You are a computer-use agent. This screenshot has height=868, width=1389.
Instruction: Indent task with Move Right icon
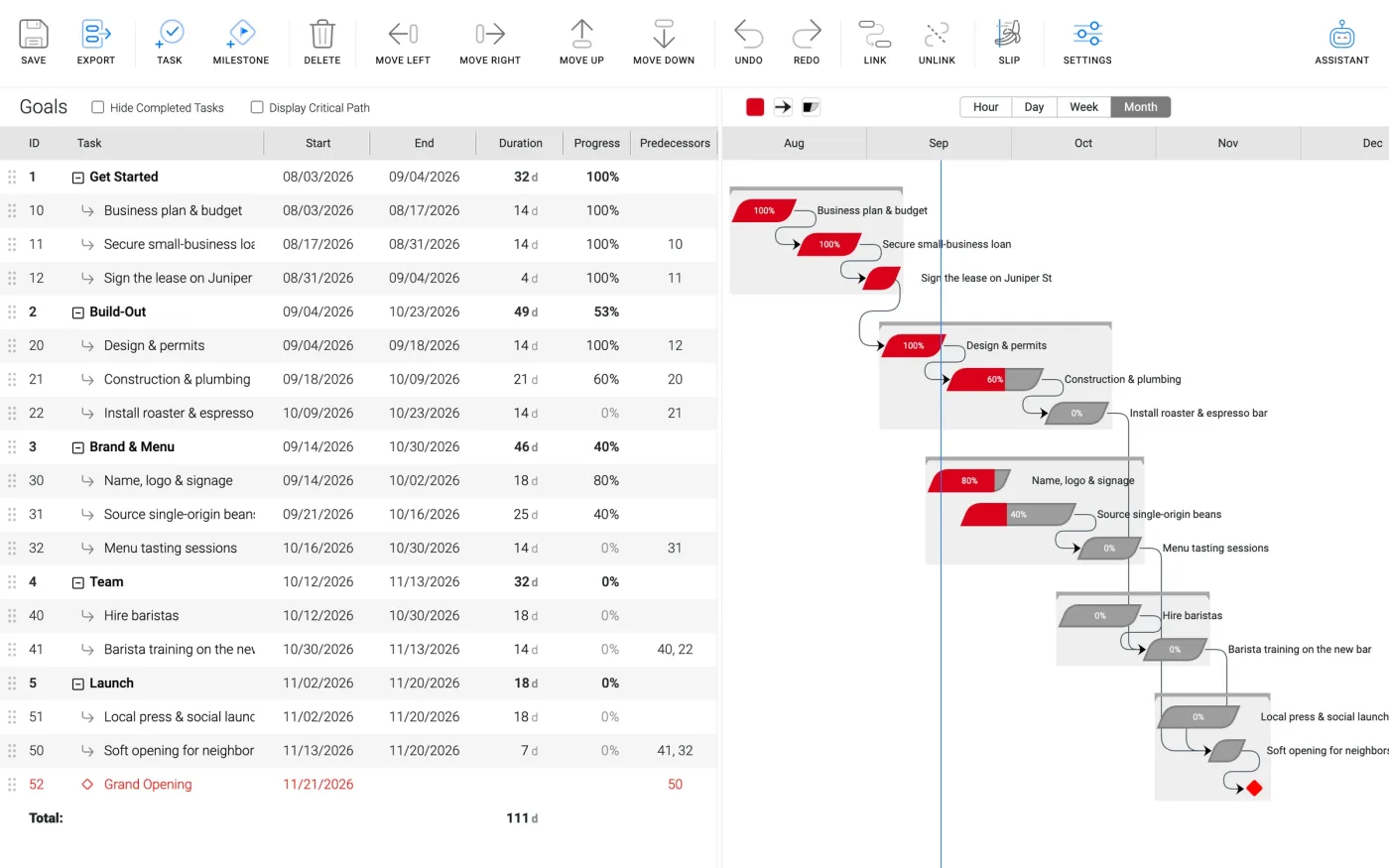click(490, 35)
